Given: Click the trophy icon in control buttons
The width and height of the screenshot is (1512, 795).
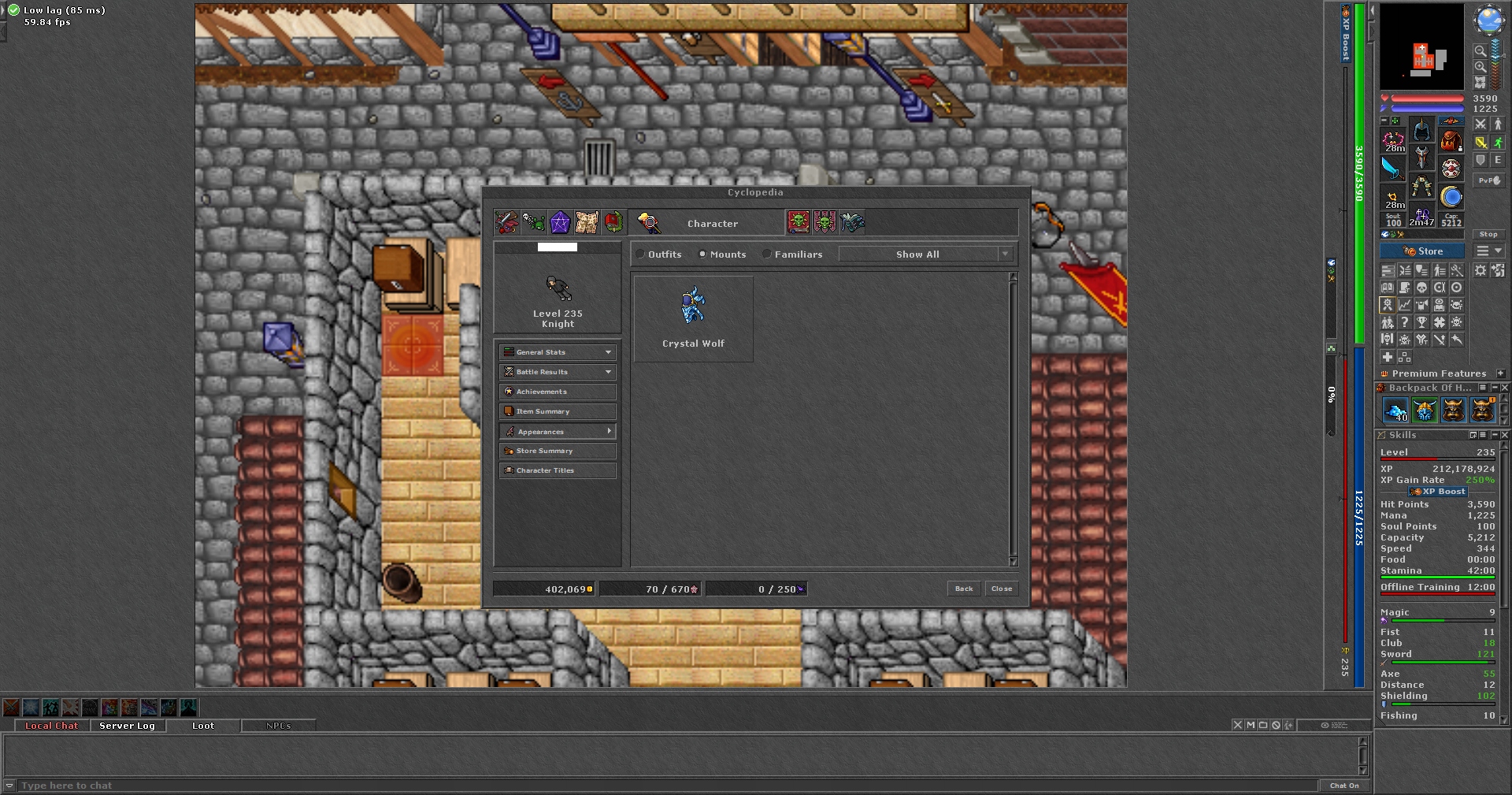Looking at the screenshot, I should click(1422, 322).
